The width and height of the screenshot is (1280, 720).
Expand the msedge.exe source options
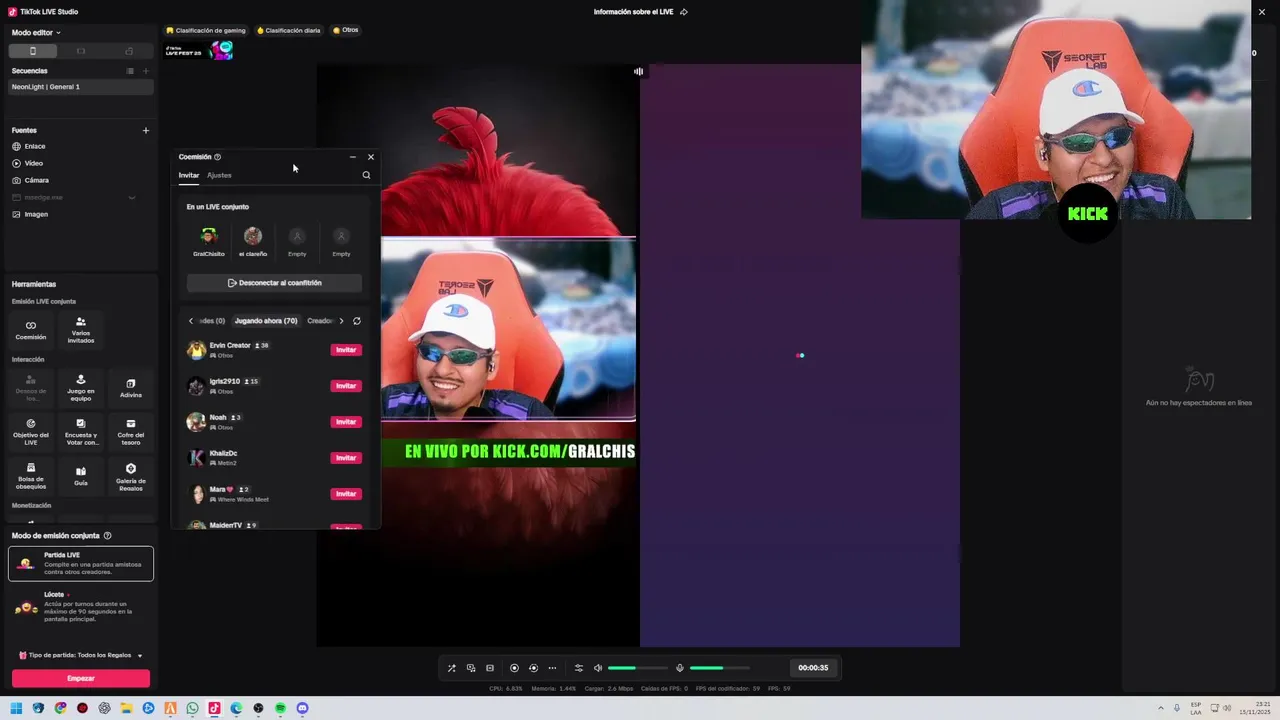pyautogui.click(x=131, y=197)
